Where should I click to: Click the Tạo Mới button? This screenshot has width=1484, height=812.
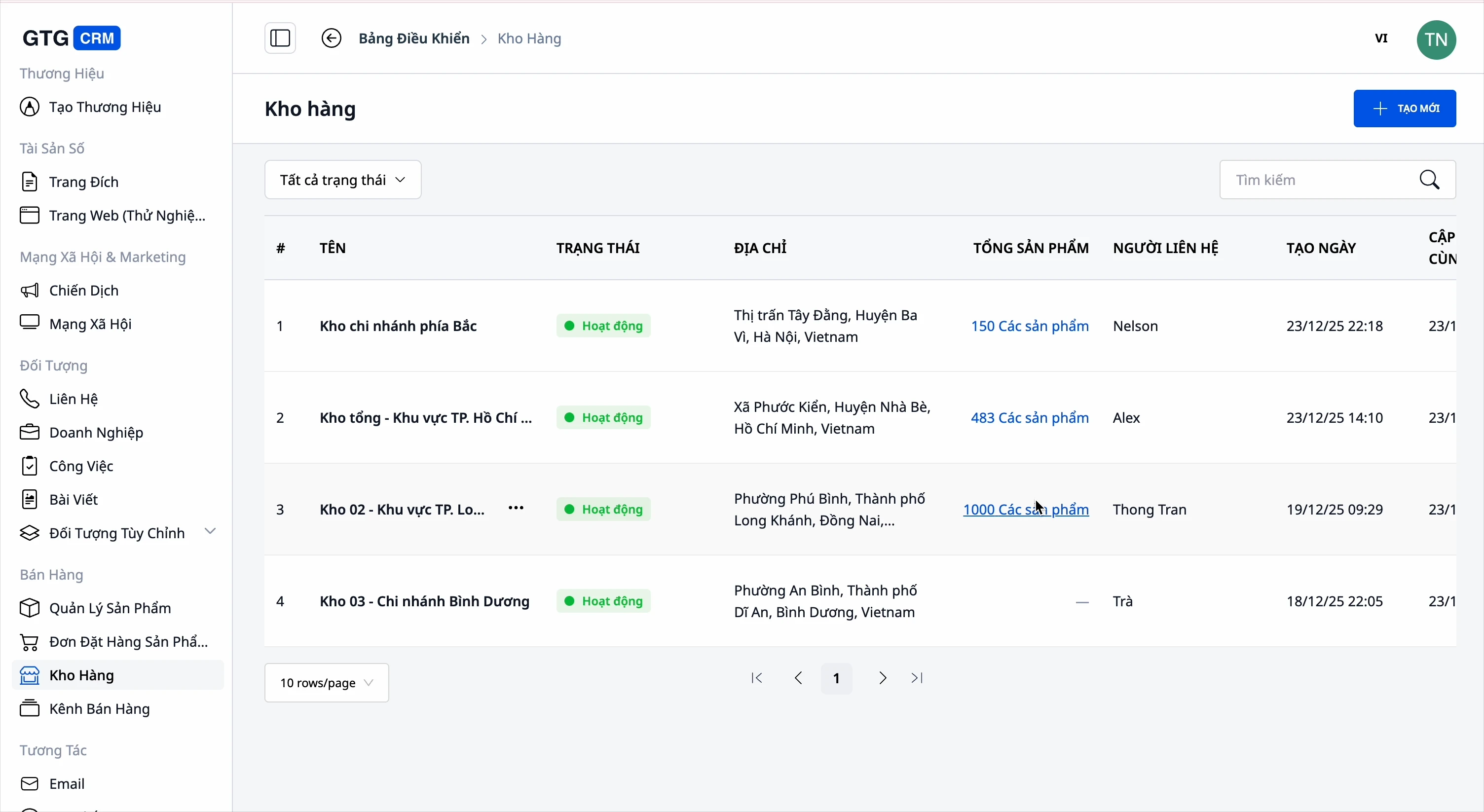click(x=1405, y=108)
